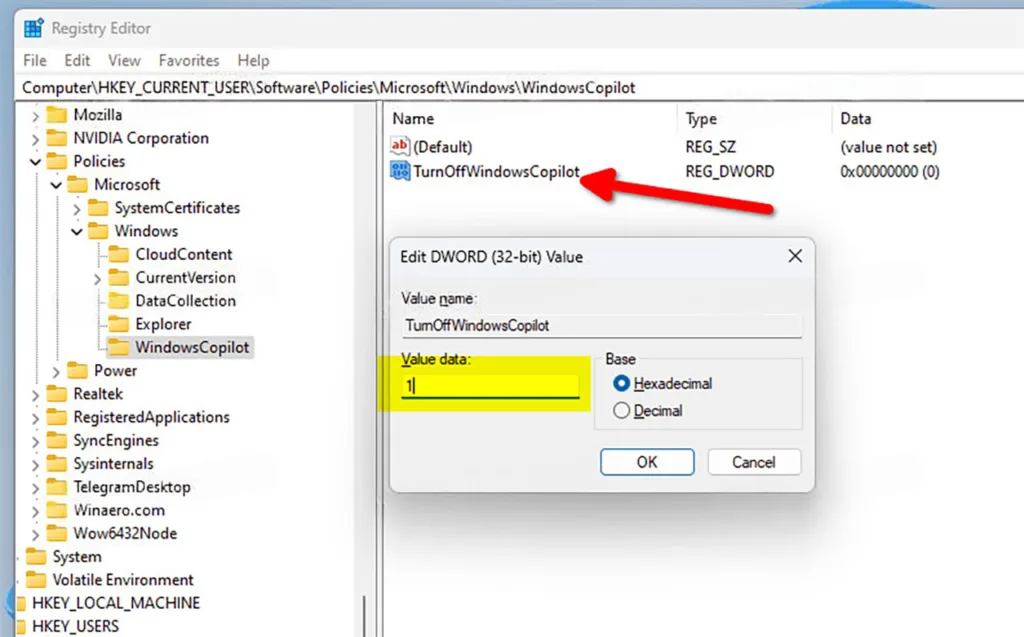
Task: Select the HKEY_LOCAL_MACHINE tree item
Action: 116,603
